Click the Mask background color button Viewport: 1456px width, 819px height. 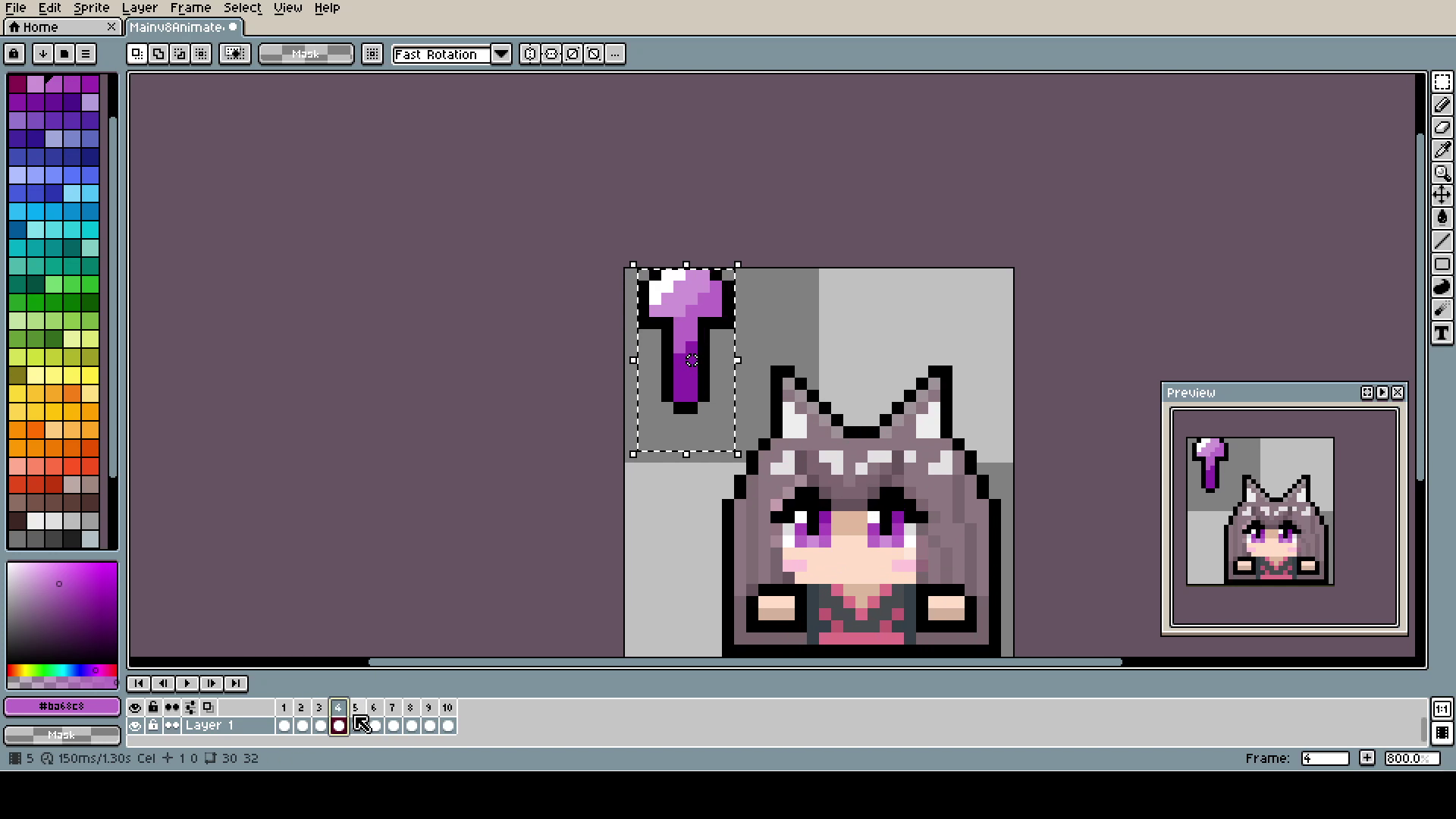tap(61, 735)
